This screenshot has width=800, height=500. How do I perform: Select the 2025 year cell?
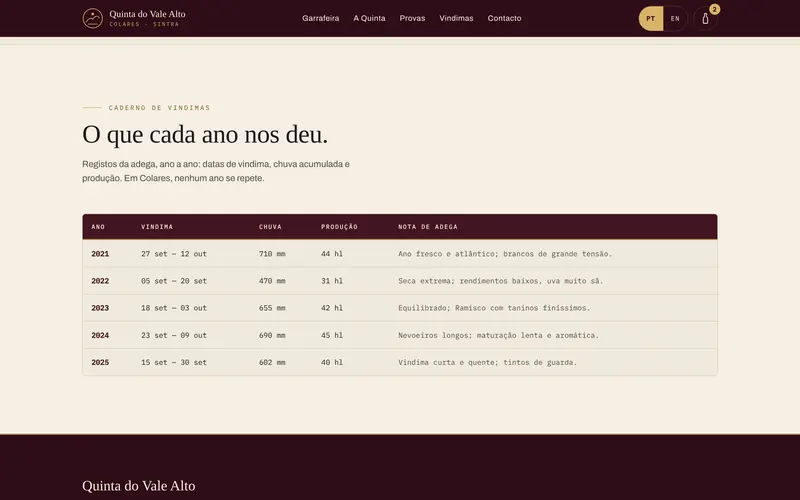[x=100, y=363]
